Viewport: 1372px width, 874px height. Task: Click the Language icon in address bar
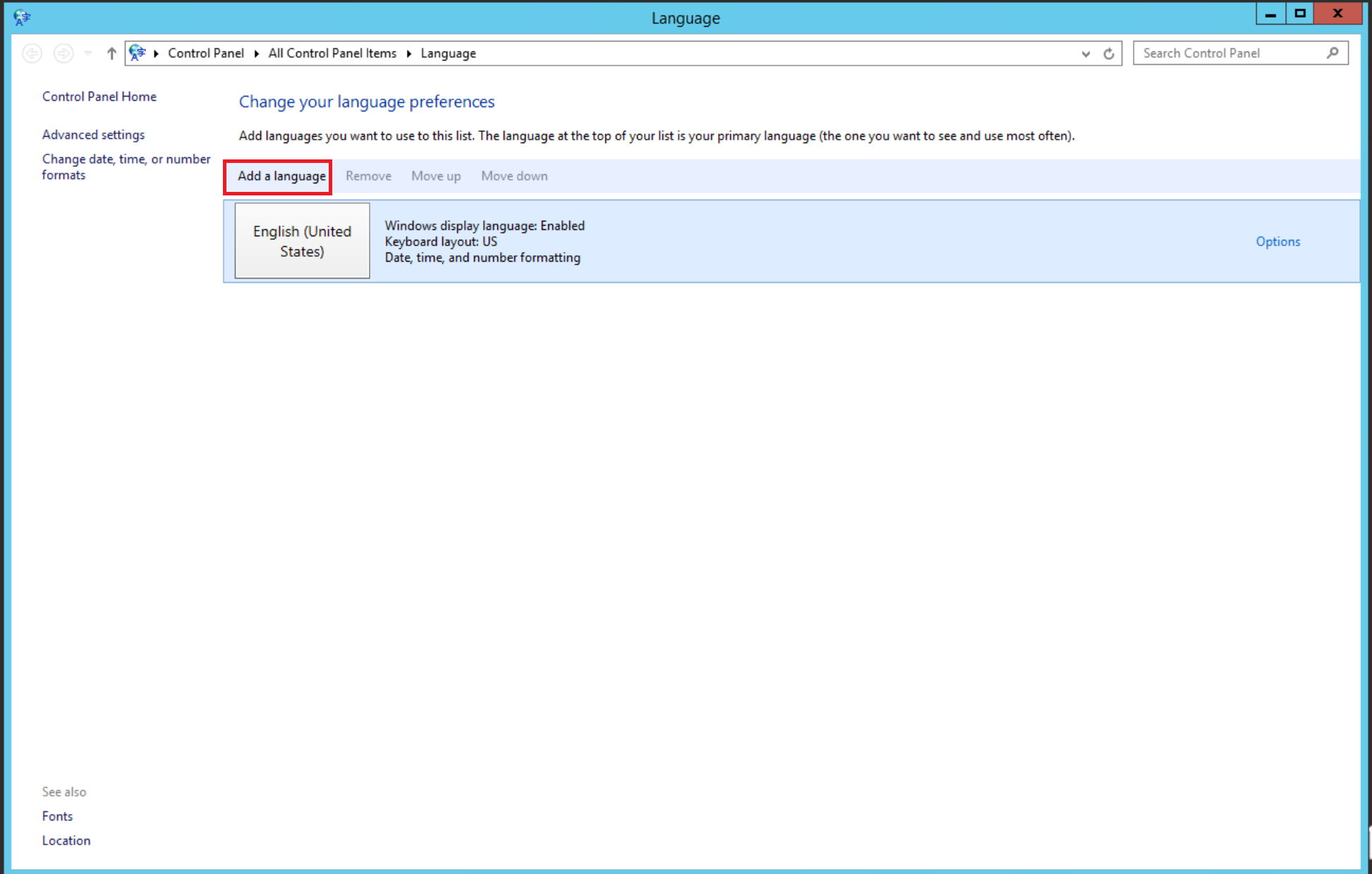[138, 53]
